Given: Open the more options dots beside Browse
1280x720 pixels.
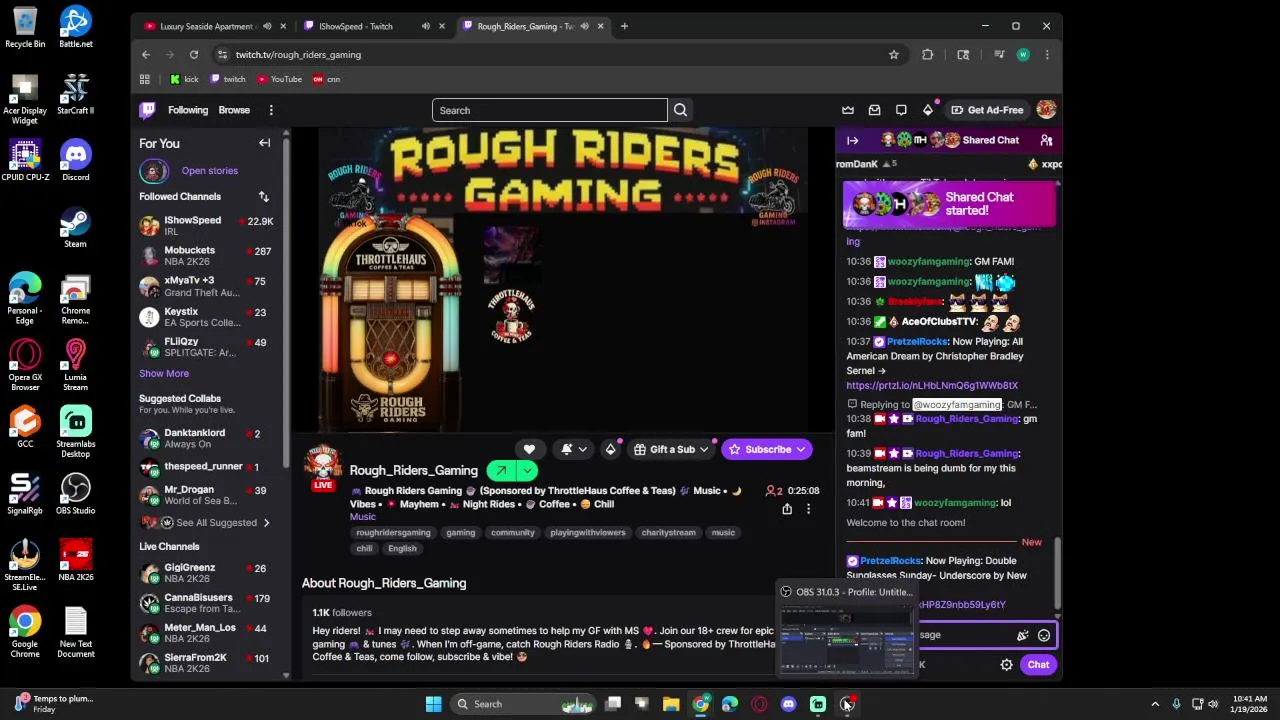Looking at the screenshot, I should pos(271,110).
